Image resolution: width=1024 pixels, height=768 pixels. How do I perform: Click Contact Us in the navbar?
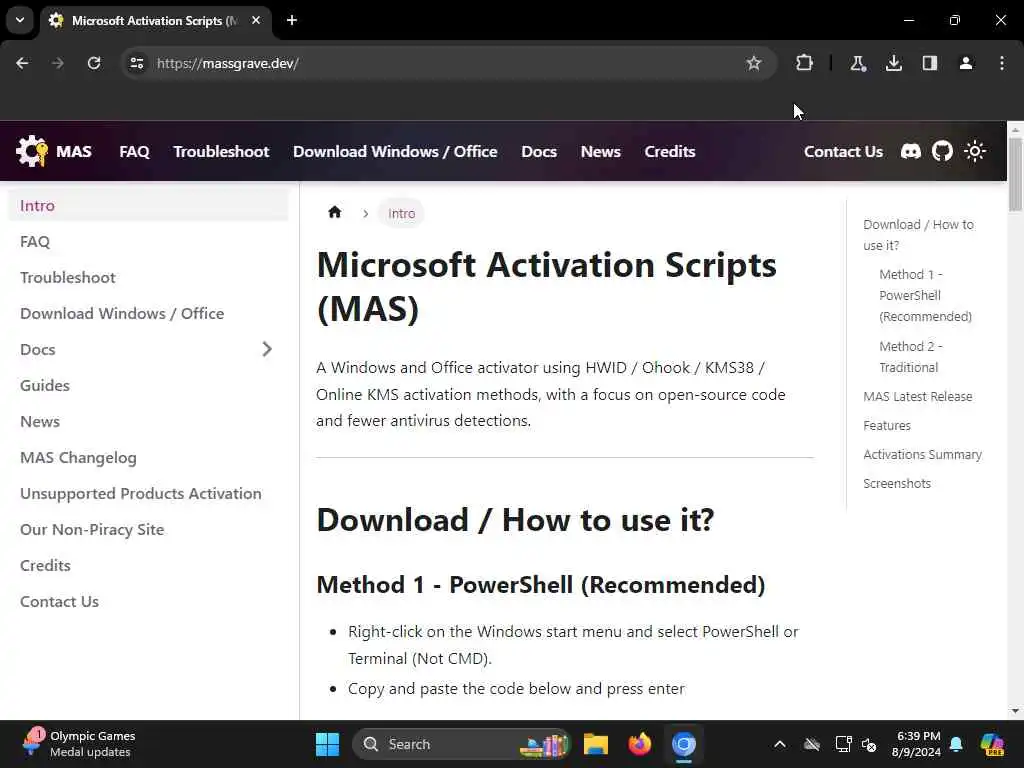point(843,152)
